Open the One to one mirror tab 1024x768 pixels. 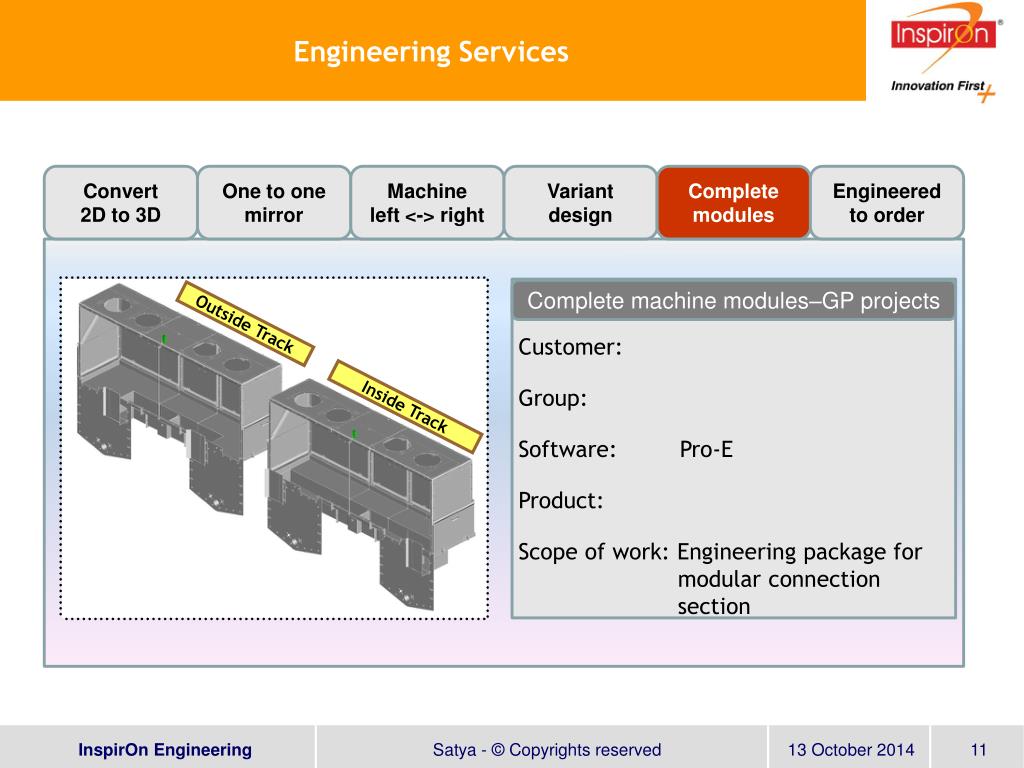[x=274, y=202]
